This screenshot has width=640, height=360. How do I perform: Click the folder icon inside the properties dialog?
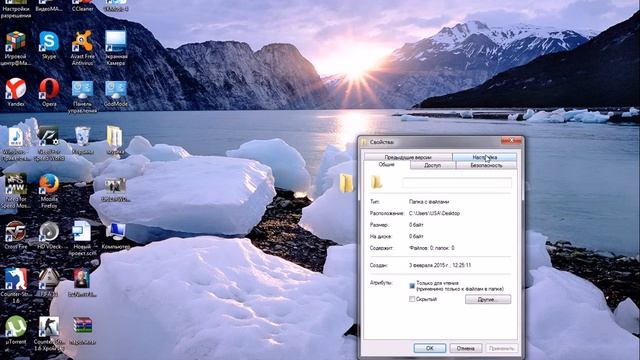[x=376, y=182]
